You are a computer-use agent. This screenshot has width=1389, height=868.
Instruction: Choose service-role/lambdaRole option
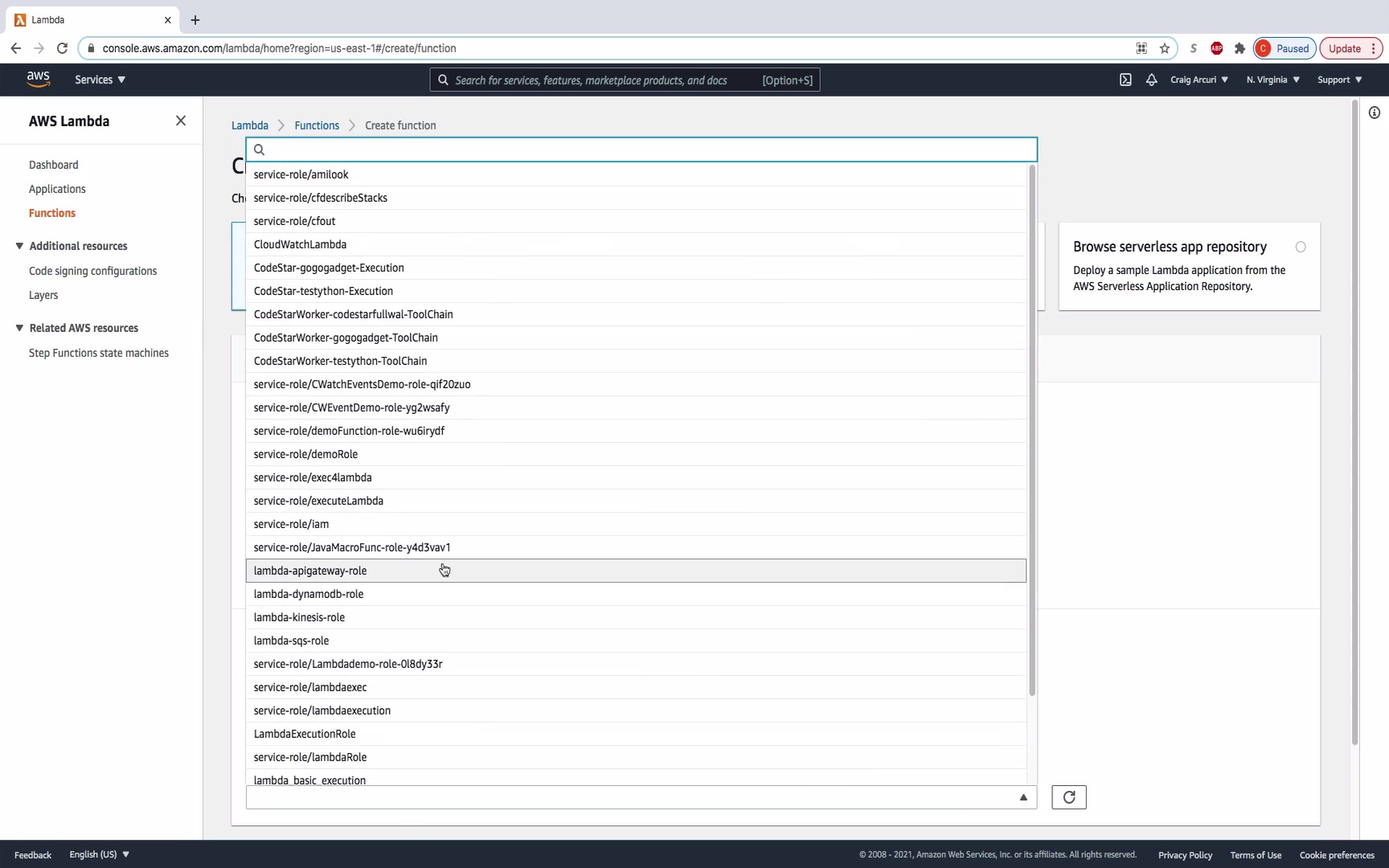tap(636, 757)
